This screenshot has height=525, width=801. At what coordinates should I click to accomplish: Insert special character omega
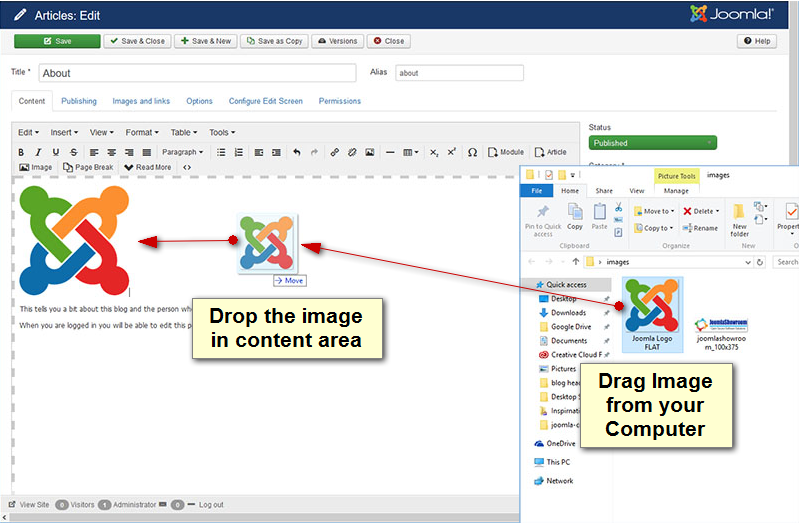tap(473, 152)
